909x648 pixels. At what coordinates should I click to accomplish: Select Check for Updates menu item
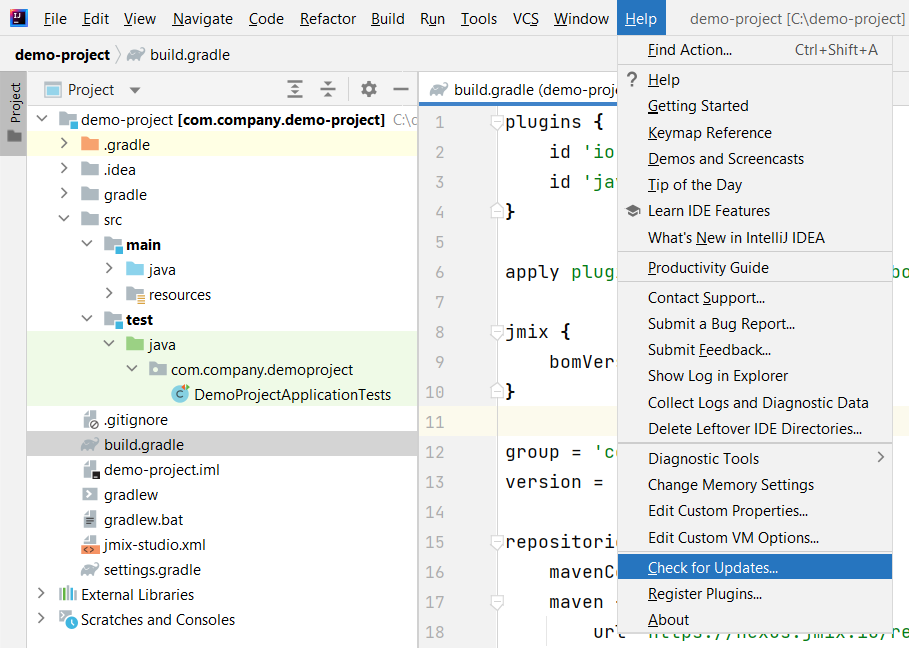click(x=712, y=568)
